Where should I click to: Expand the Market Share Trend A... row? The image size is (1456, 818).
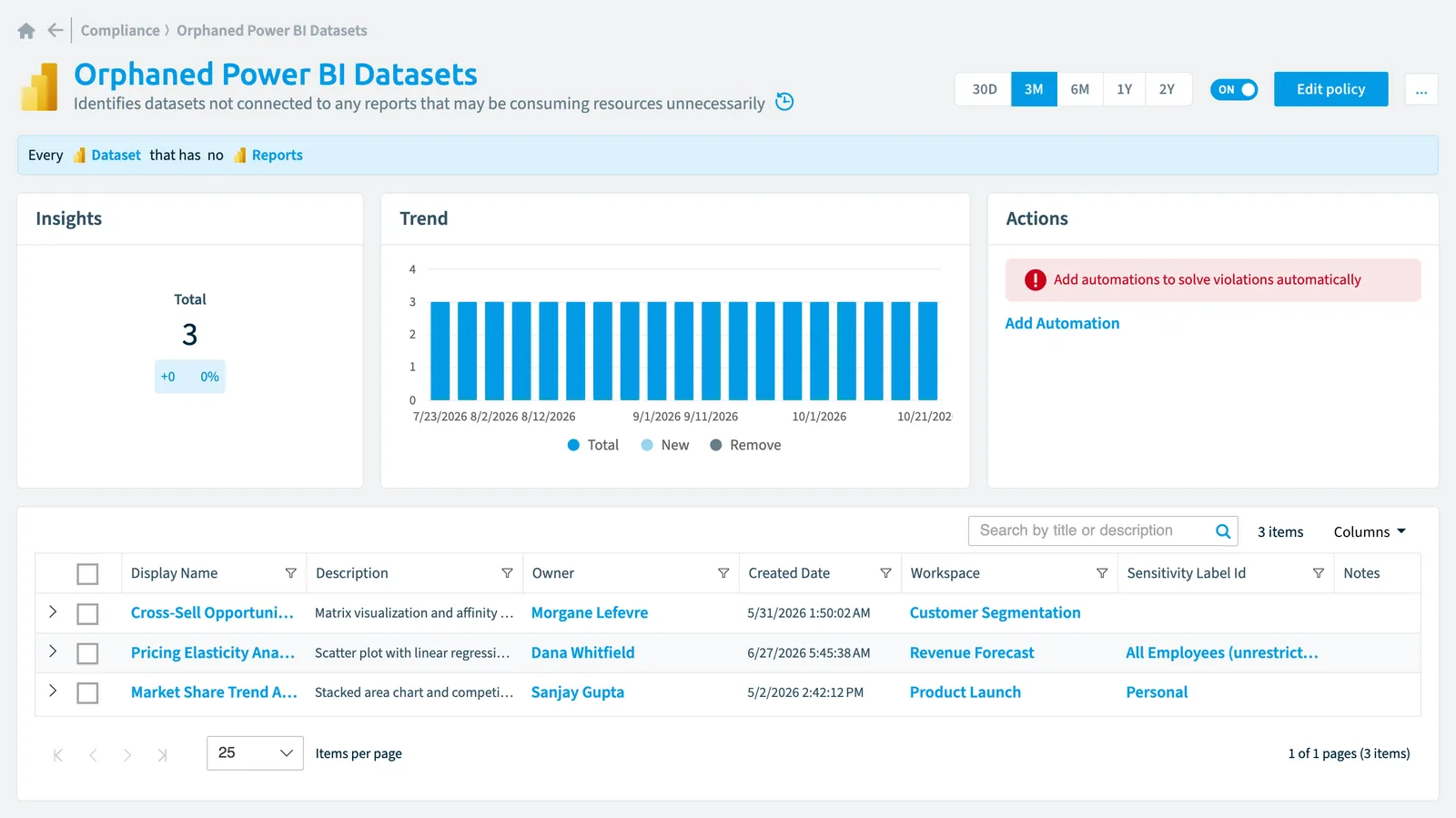53,692
